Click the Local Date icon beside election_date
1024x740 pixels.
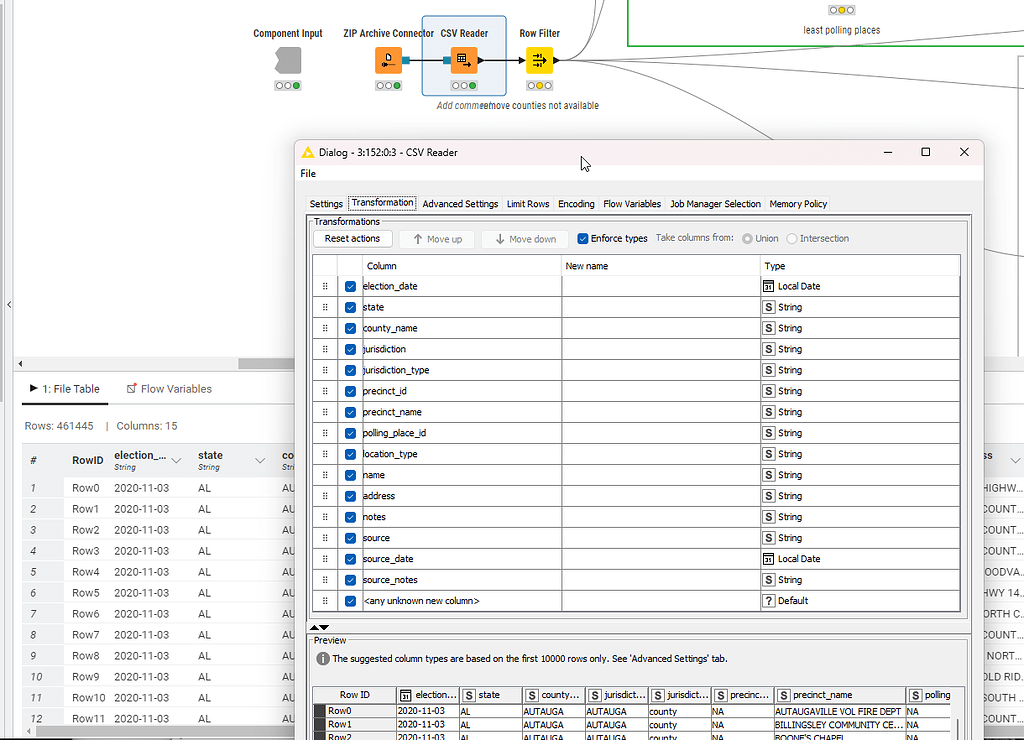tap(768, 286)
